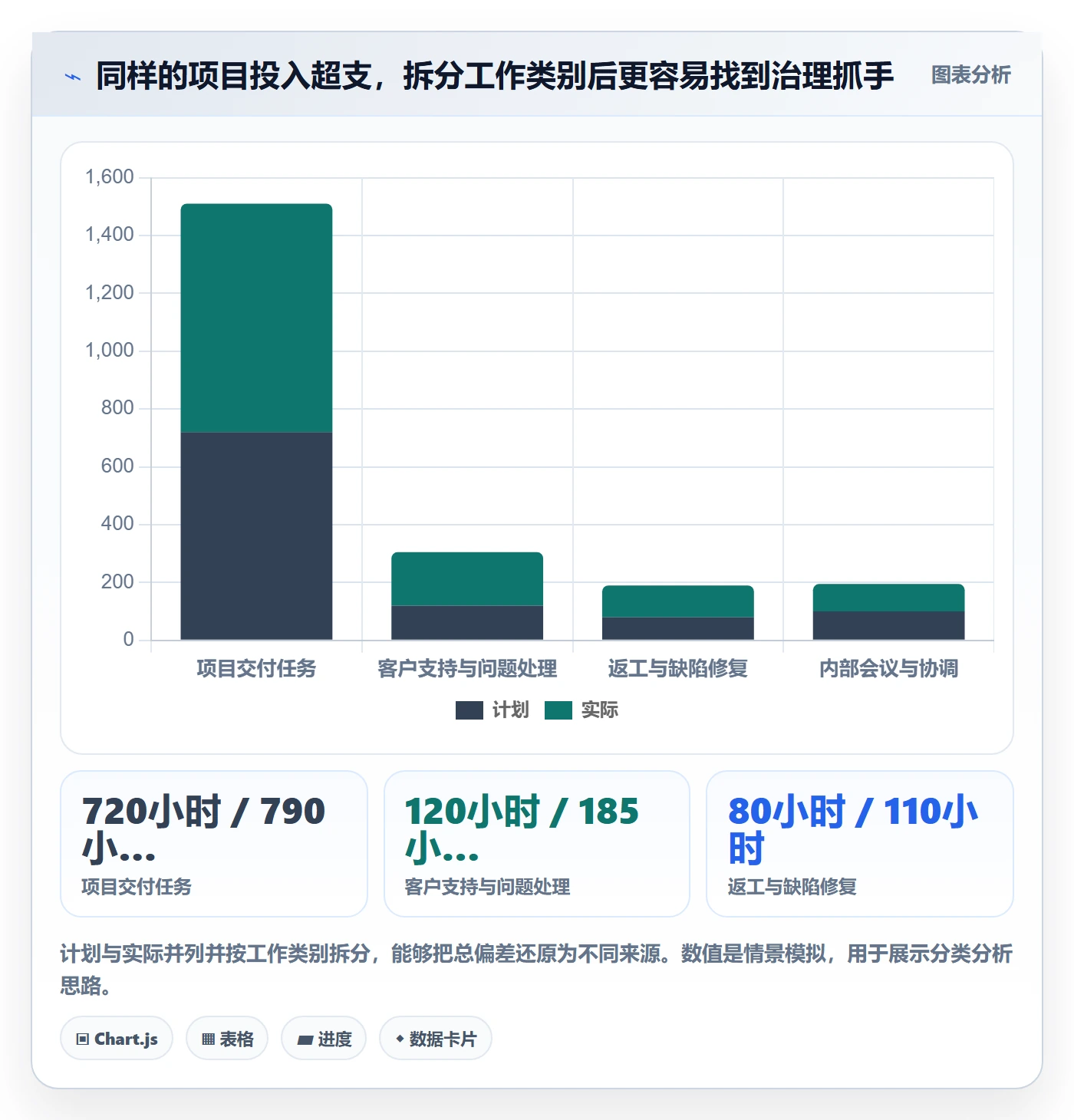Click the Chart.js tag text
Image resolution: width=1074 pixels, height=1120 pixels.
[126, 1039]
